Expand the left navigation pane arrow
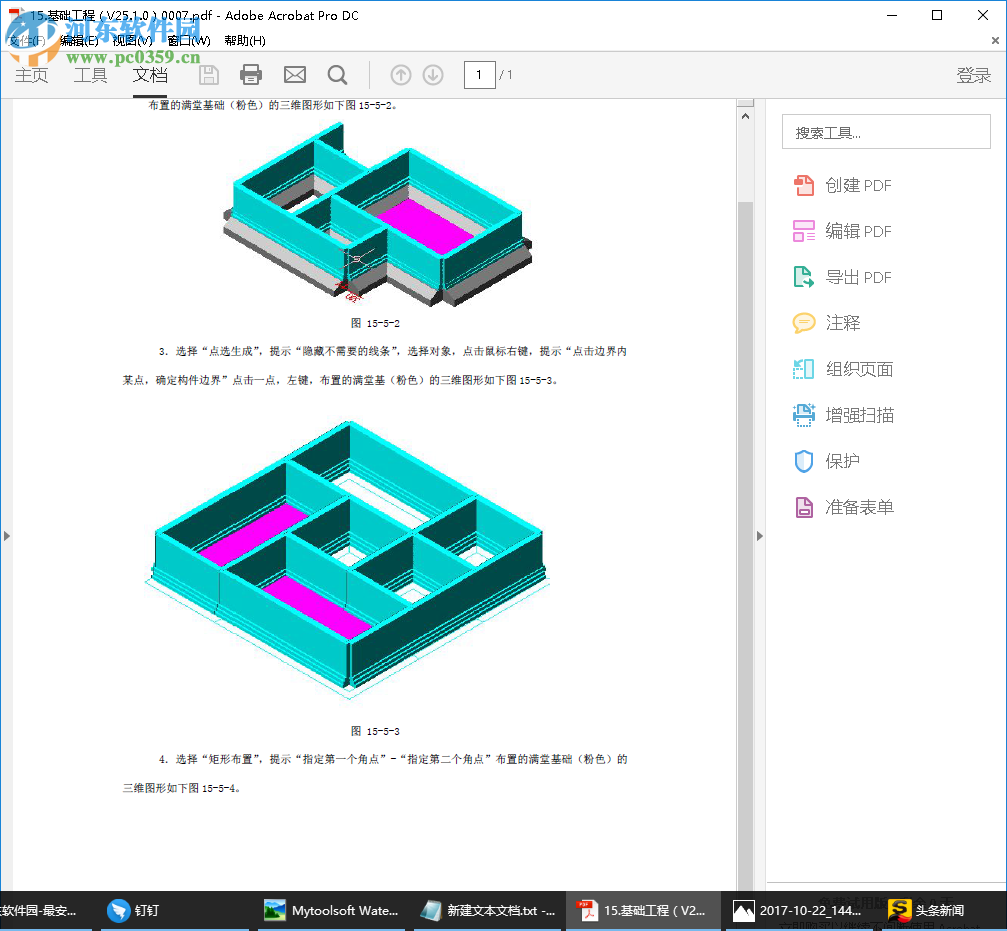This screenshot has height=931, width=1007. [x=6, y=536]
